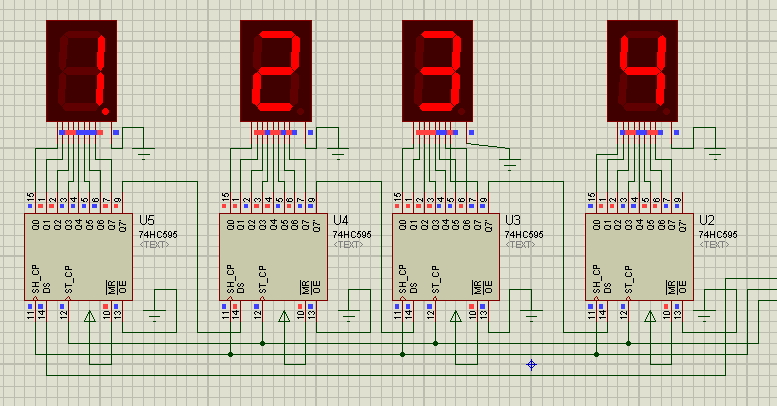Select the ground symbol beside the display showing 1

[144, 153]
